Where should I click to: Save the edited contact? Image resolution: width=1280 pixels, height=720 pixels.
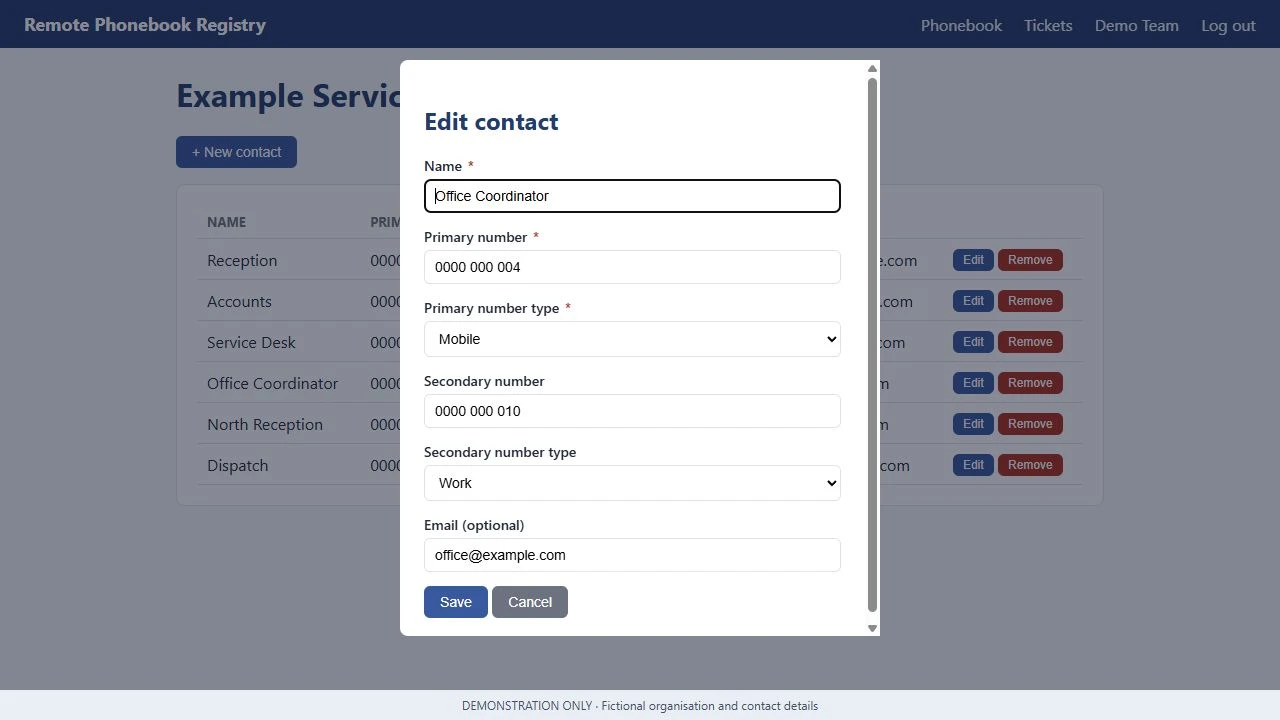455,602
